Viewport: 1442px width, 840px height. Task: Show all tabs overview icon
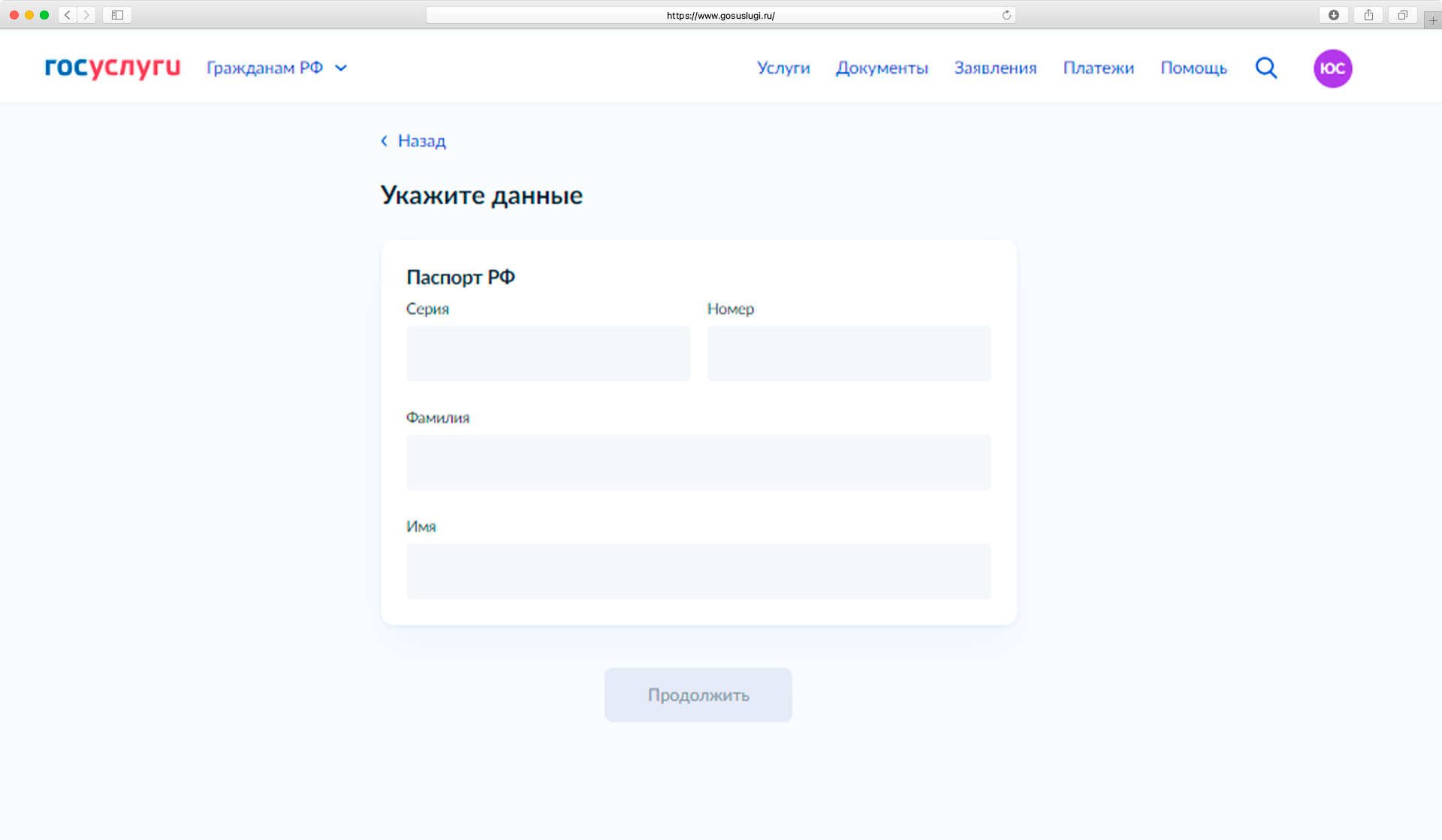[x=1402, y=15]
